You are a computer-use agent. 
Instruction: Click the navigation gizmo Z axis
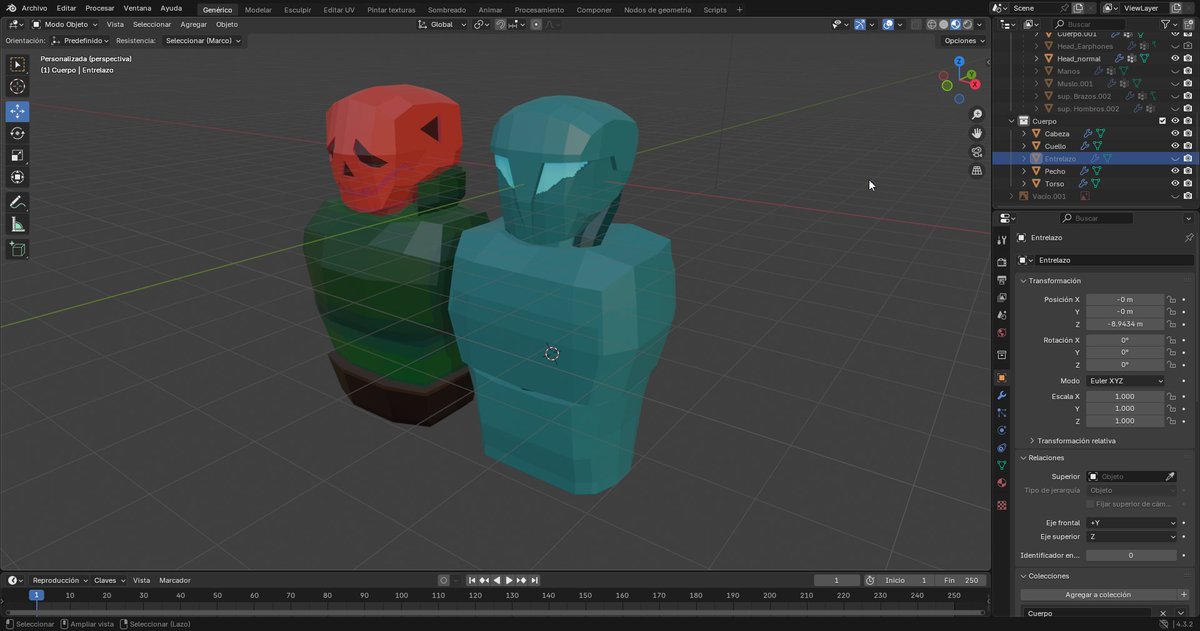[959, 61]
